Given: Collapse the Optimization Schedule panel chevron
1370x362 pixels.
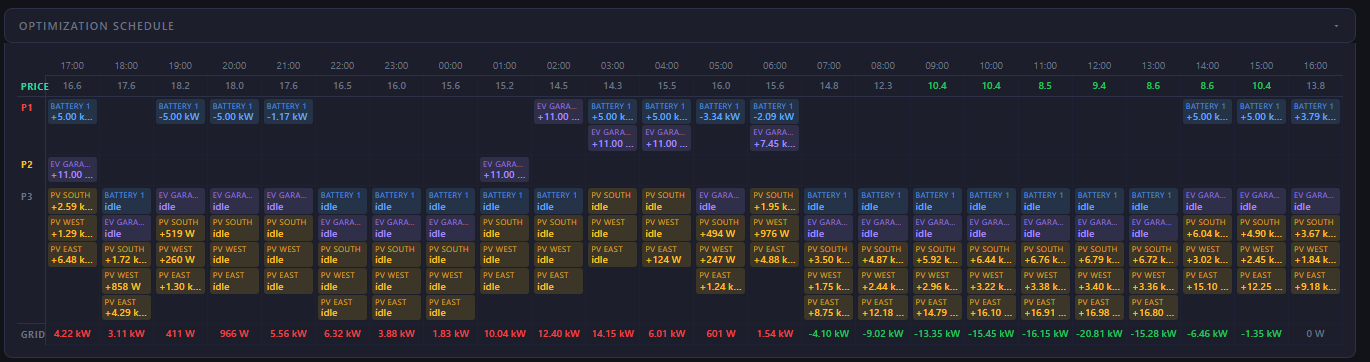Looking at the screenshot, I should click(1336, 25).
